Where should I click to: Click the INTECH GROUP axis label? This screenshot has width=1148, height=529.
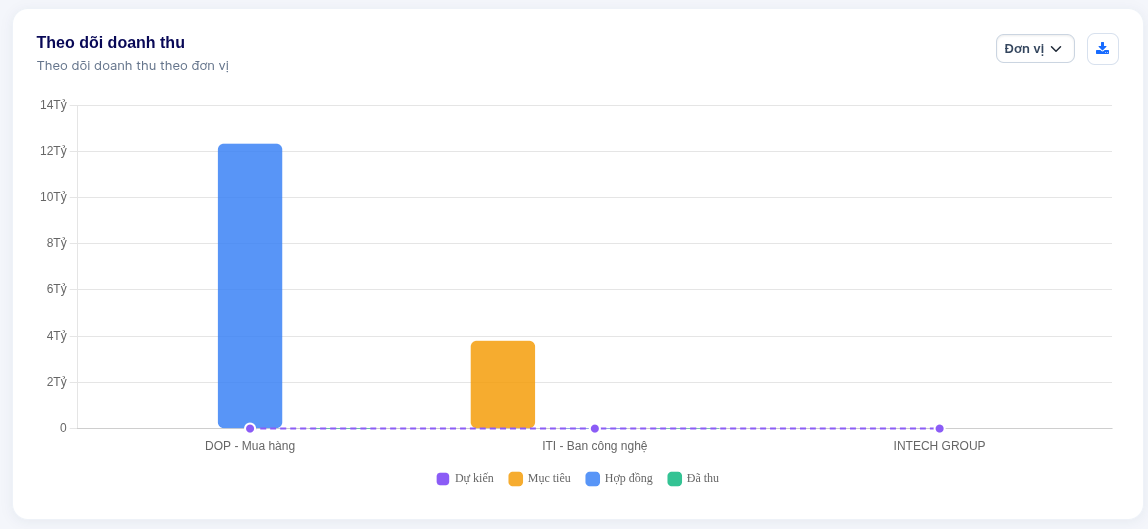(939, 446)
